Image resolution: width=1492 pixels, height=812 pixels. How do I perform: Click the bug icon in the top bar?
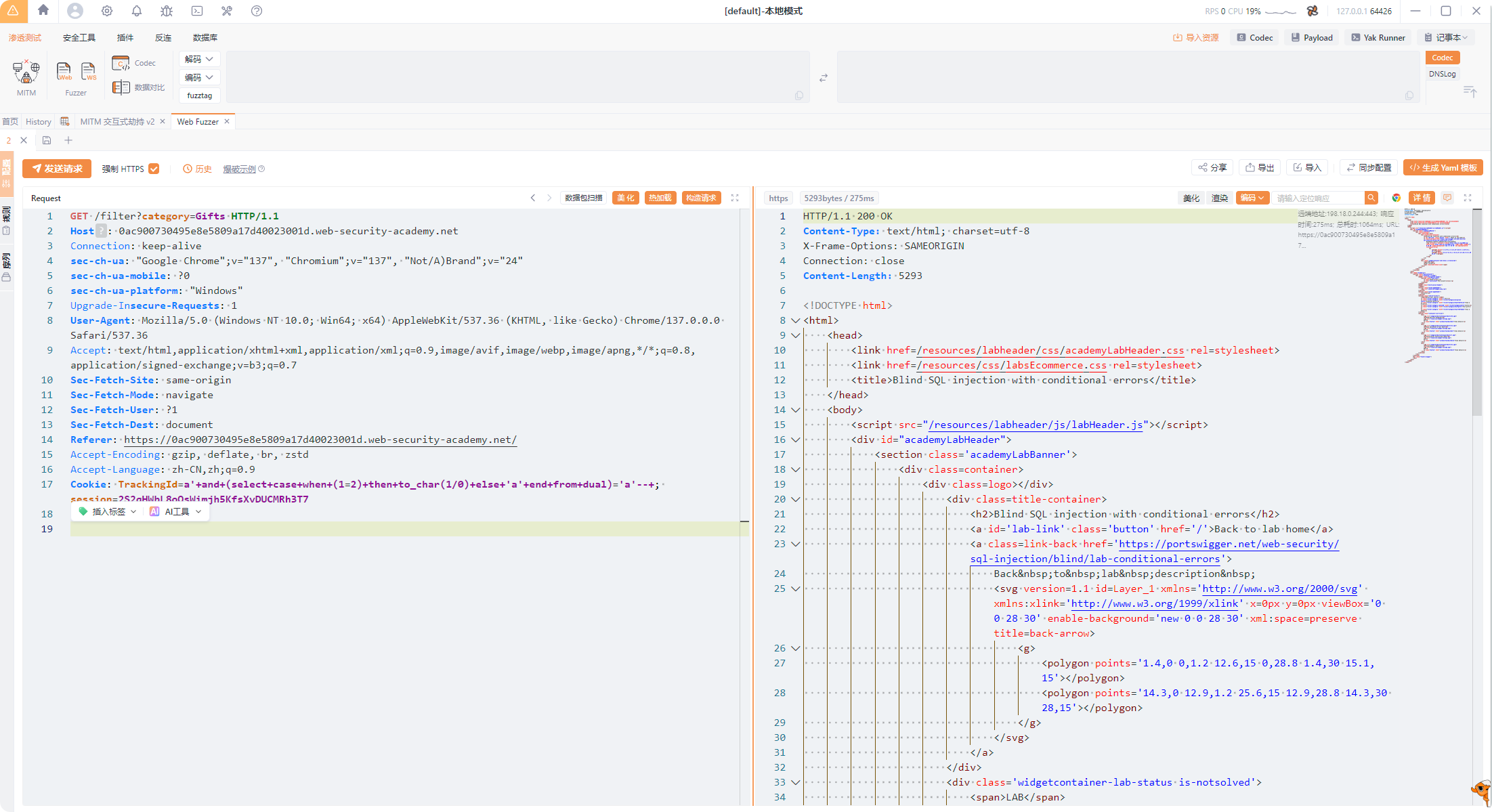pos(167,11)
